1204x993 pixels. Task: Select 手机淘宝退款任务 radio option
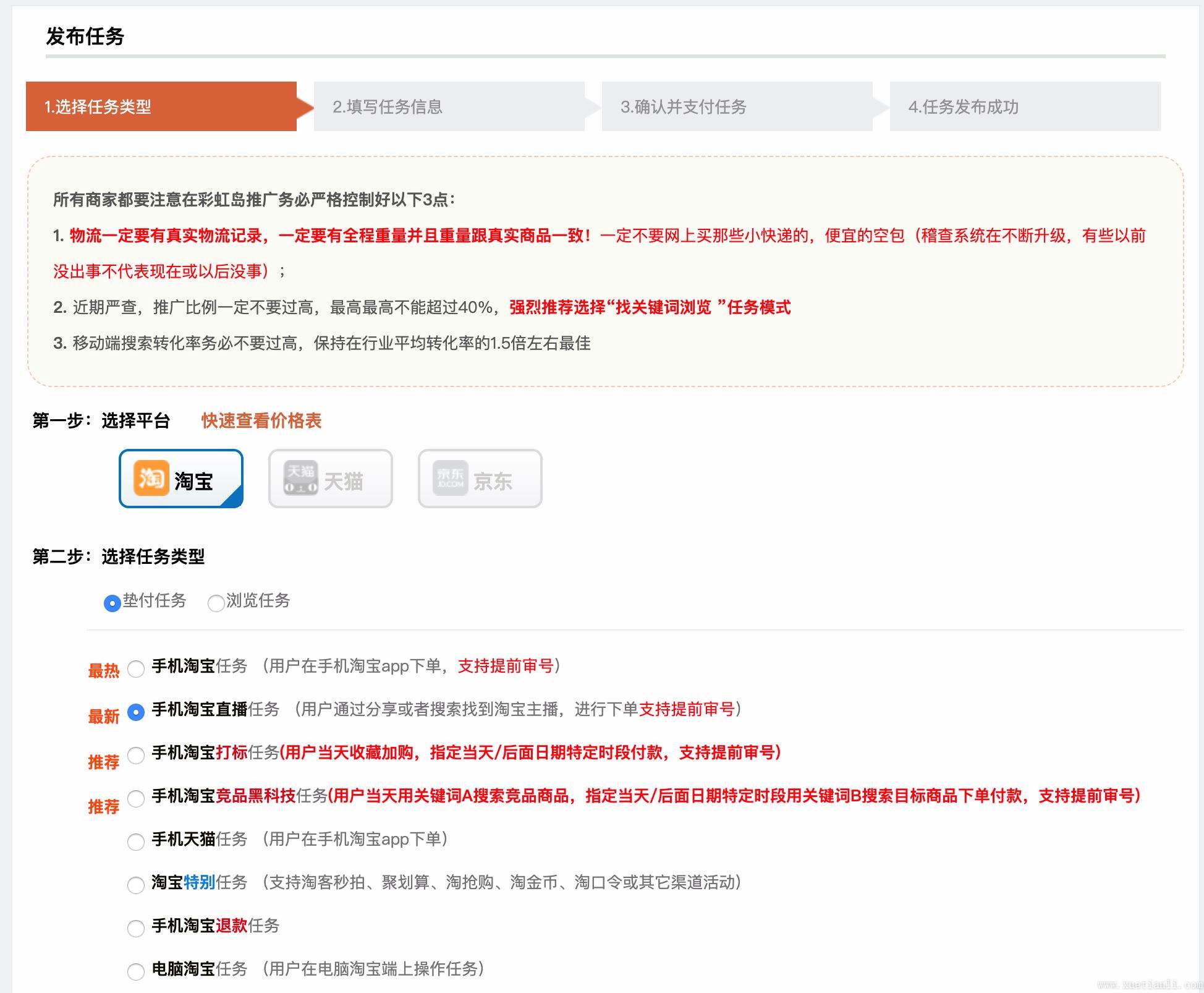(x=136, y=928)
